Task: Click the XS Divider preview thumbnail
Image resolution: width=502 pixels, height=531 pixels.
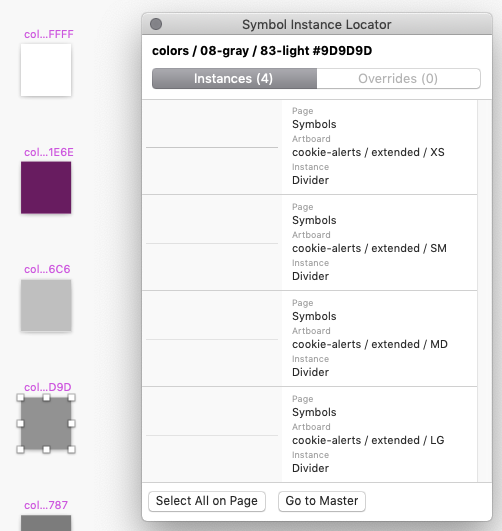Action: [x=212, y=147]
